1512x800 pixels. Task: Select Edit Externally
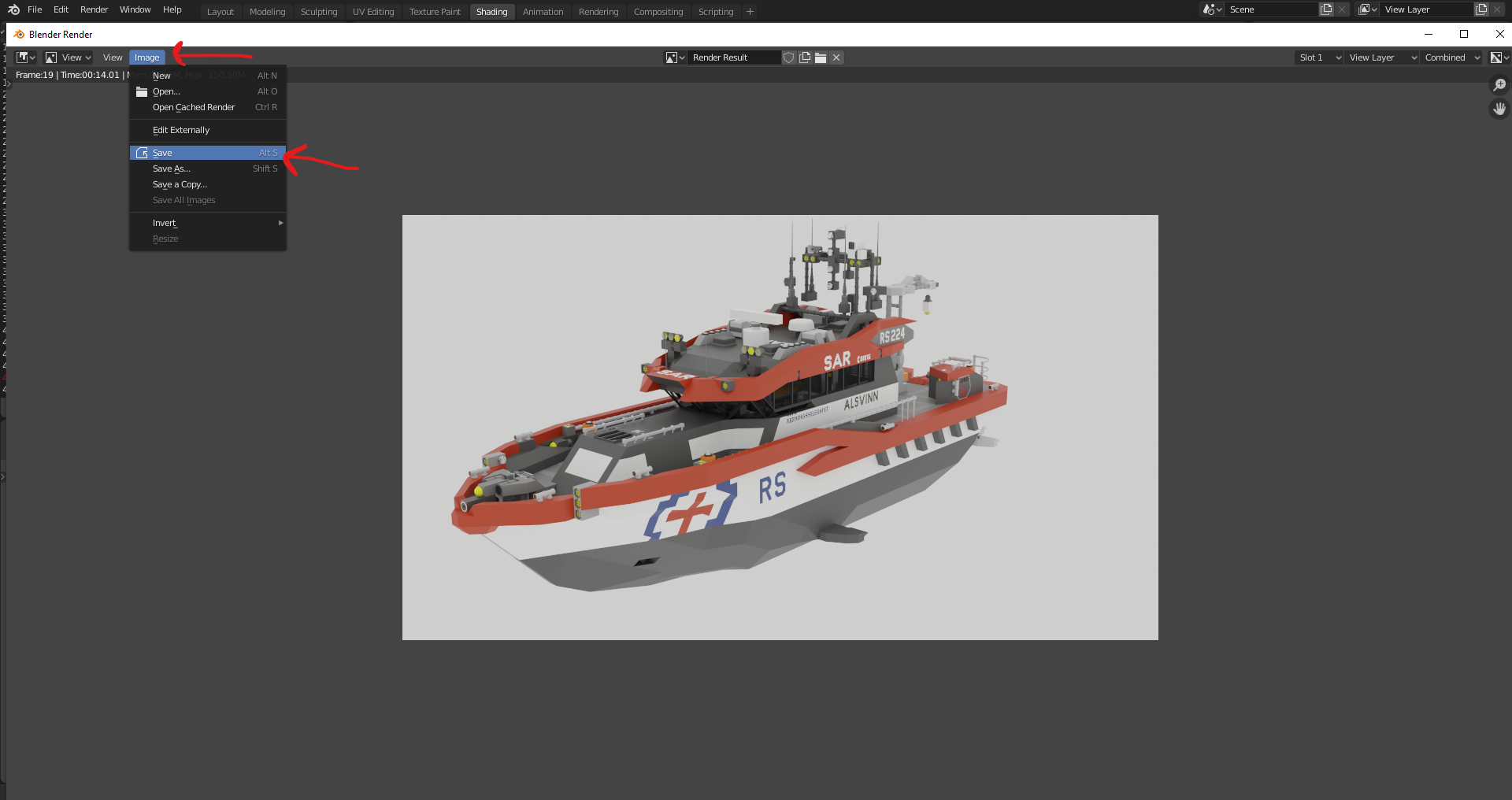208,130
